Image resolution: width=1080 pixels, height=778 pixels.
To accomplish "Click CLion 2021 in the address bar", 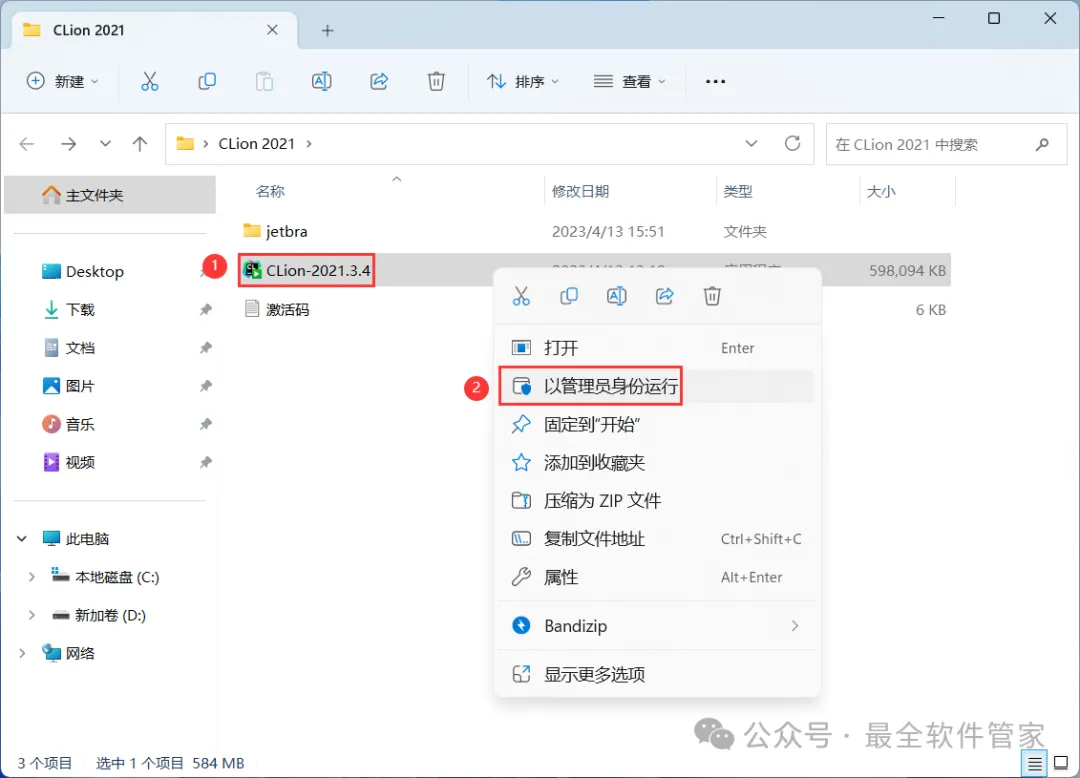I will click(x=256, y=144).
